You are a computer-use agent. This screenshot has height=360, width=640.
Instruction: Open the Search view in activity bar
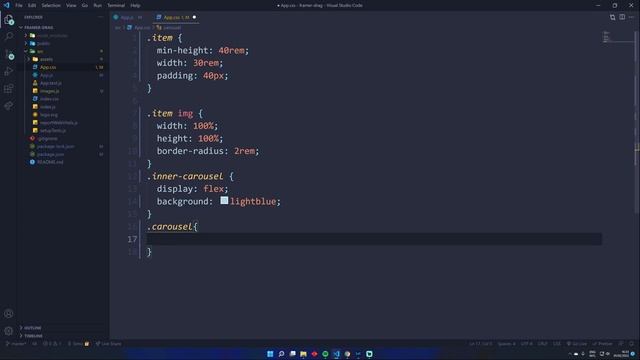[9, 37]
